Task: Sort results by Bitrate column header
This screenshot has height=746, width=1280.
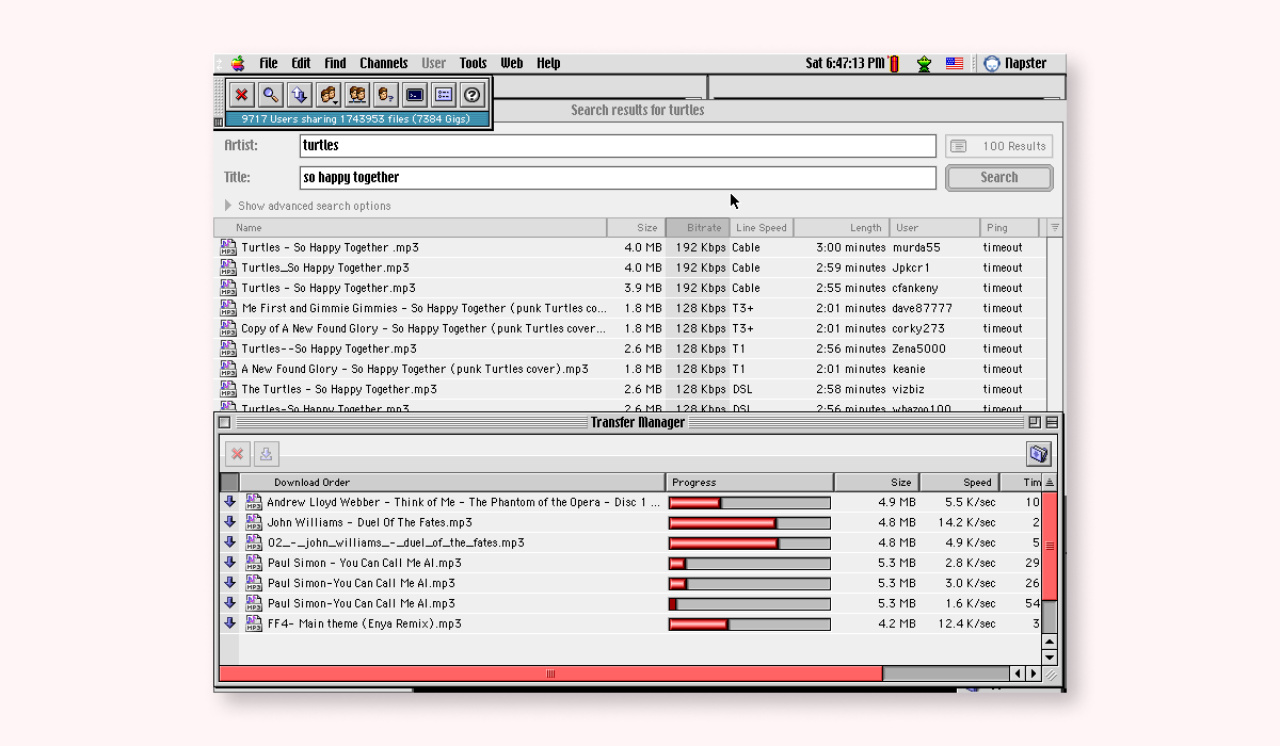Action: click(x=697, y=228)
